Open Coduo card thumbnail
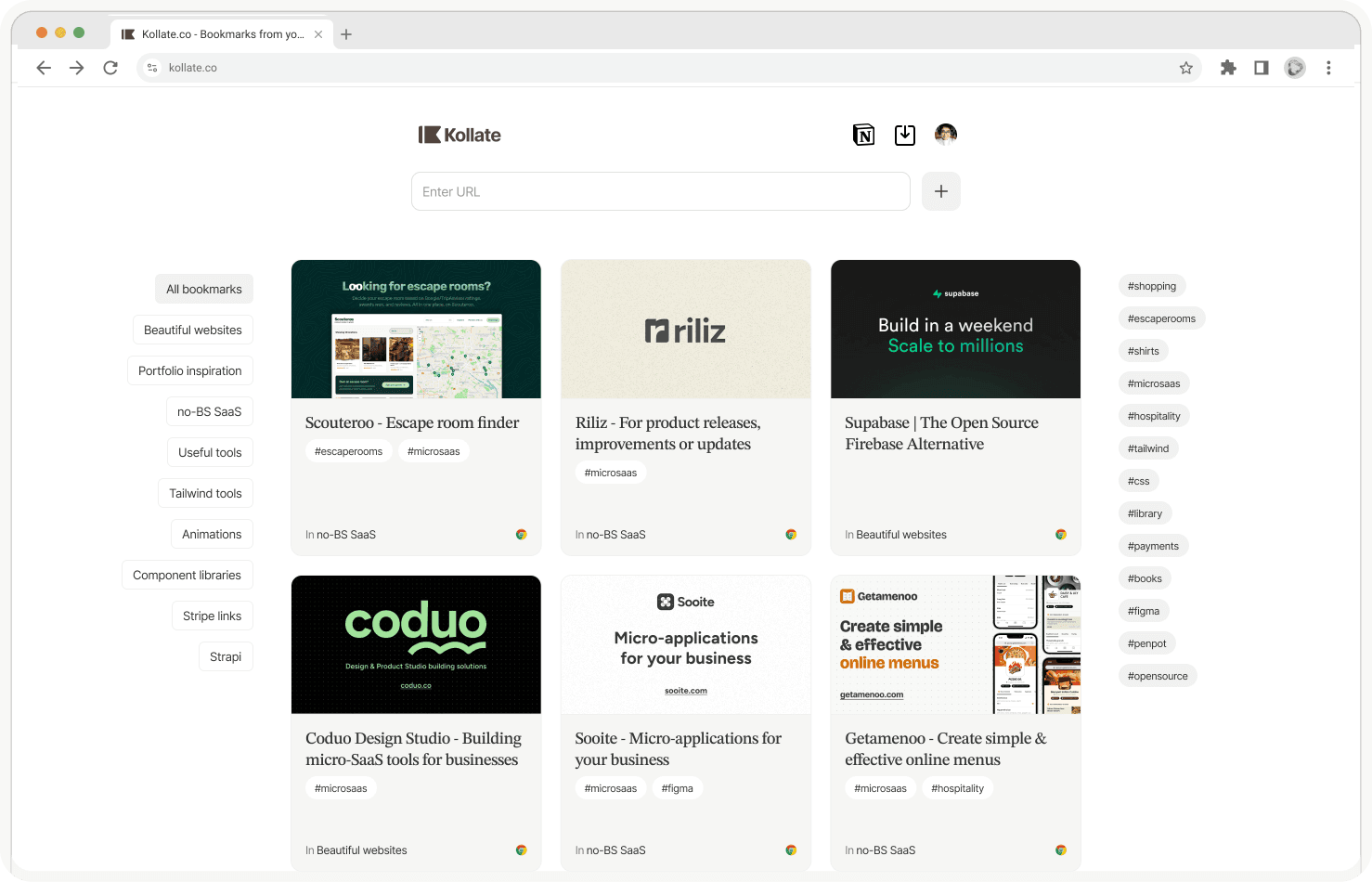 coord(416,644)
